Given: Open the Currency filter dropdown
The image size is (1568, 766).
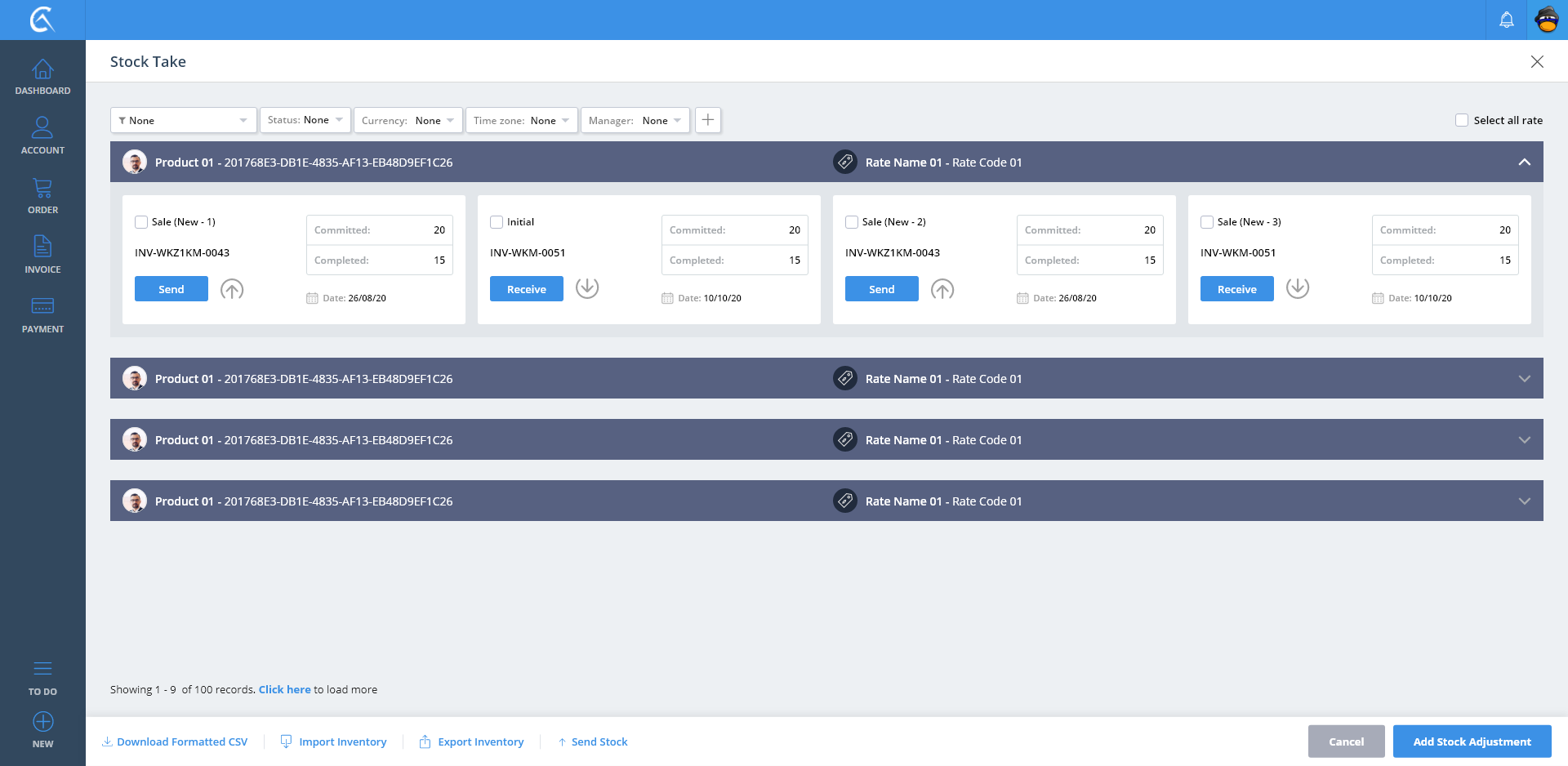Looking at the screenshot, I should tap(408, 120).
